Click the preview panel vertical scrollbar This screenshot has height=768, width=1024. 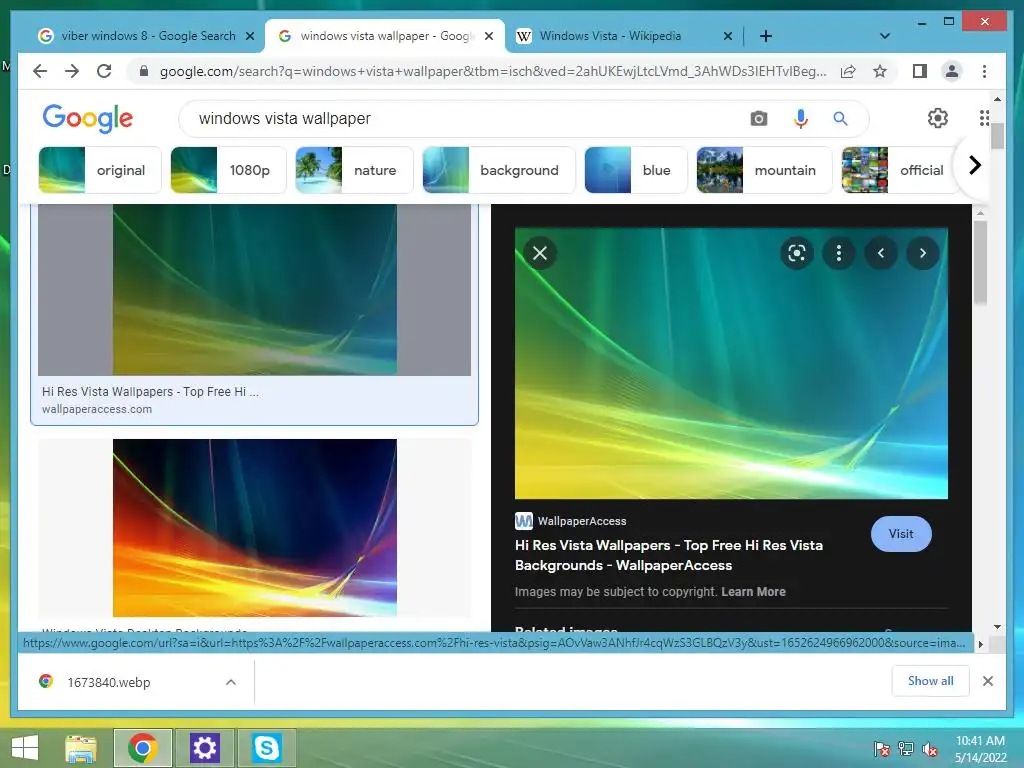coord(980,263)
